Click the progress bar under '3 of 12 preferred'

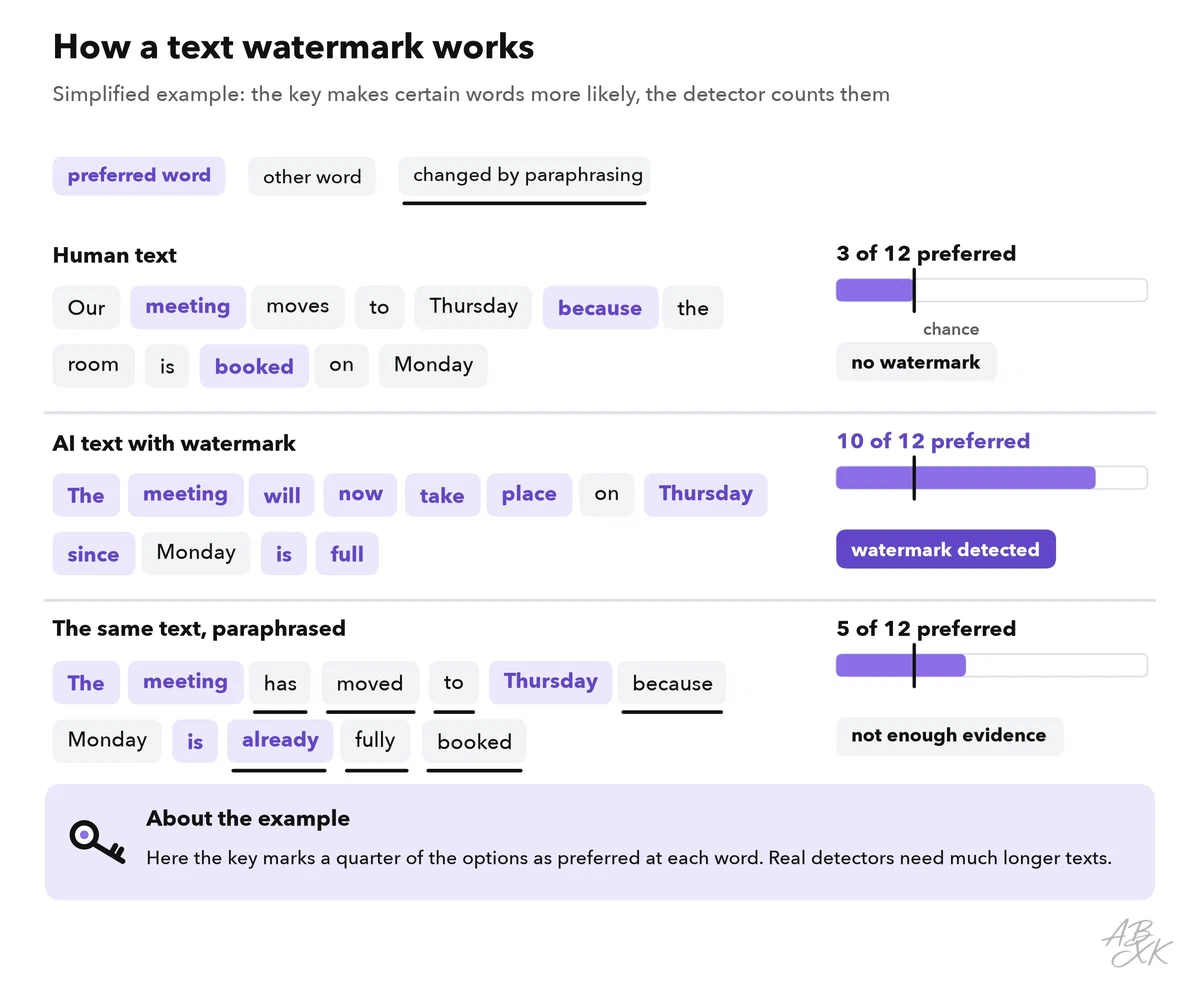click(991, 290)
